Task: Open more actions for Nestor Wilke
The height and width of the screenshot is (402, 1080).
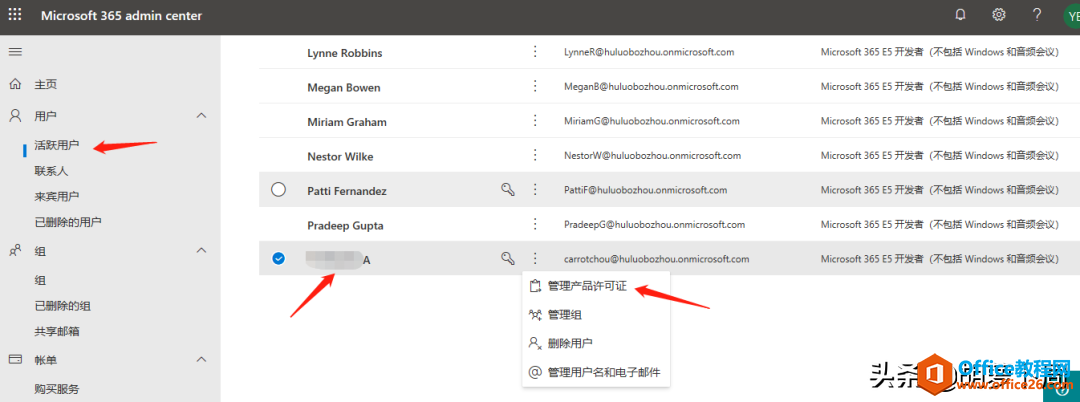Action: pos(535,155)
